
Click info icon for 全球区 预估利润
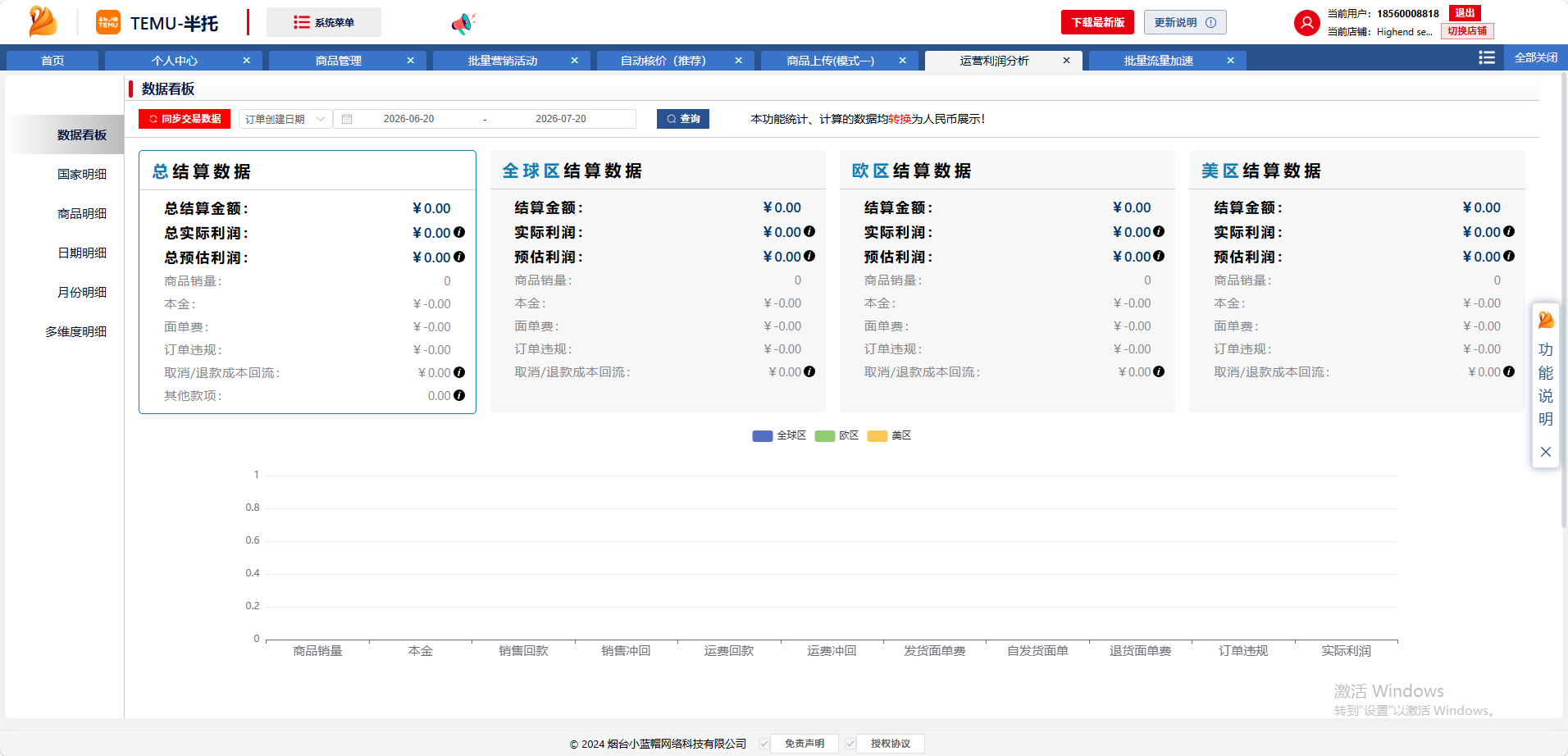coord(809,256)
